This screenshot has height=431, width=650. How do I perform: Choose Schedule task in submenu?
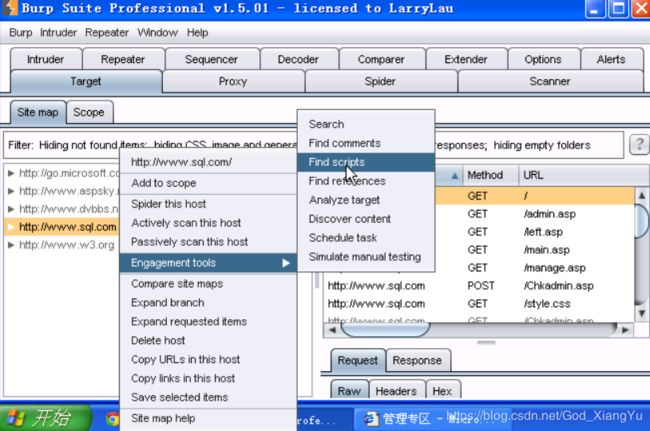pos(366,238)
